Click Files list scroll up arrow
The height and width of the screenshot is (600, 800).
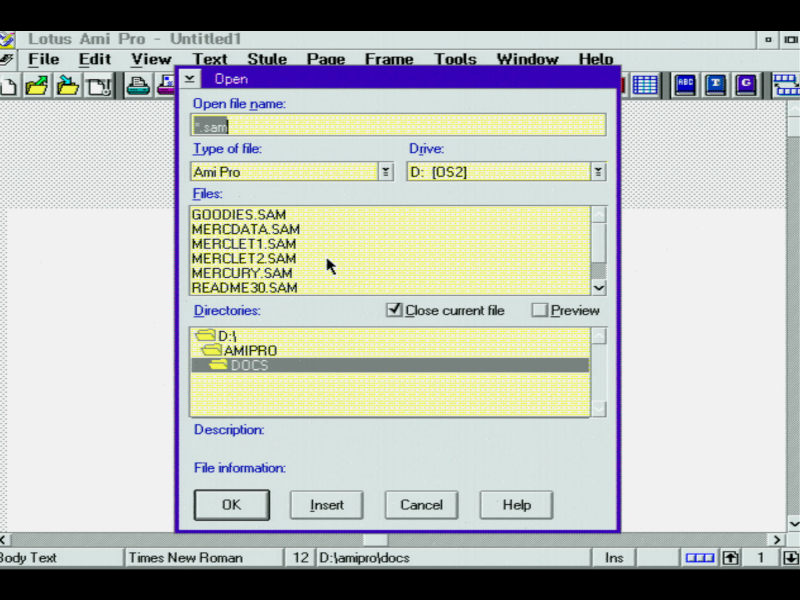[x=598, y=214]
